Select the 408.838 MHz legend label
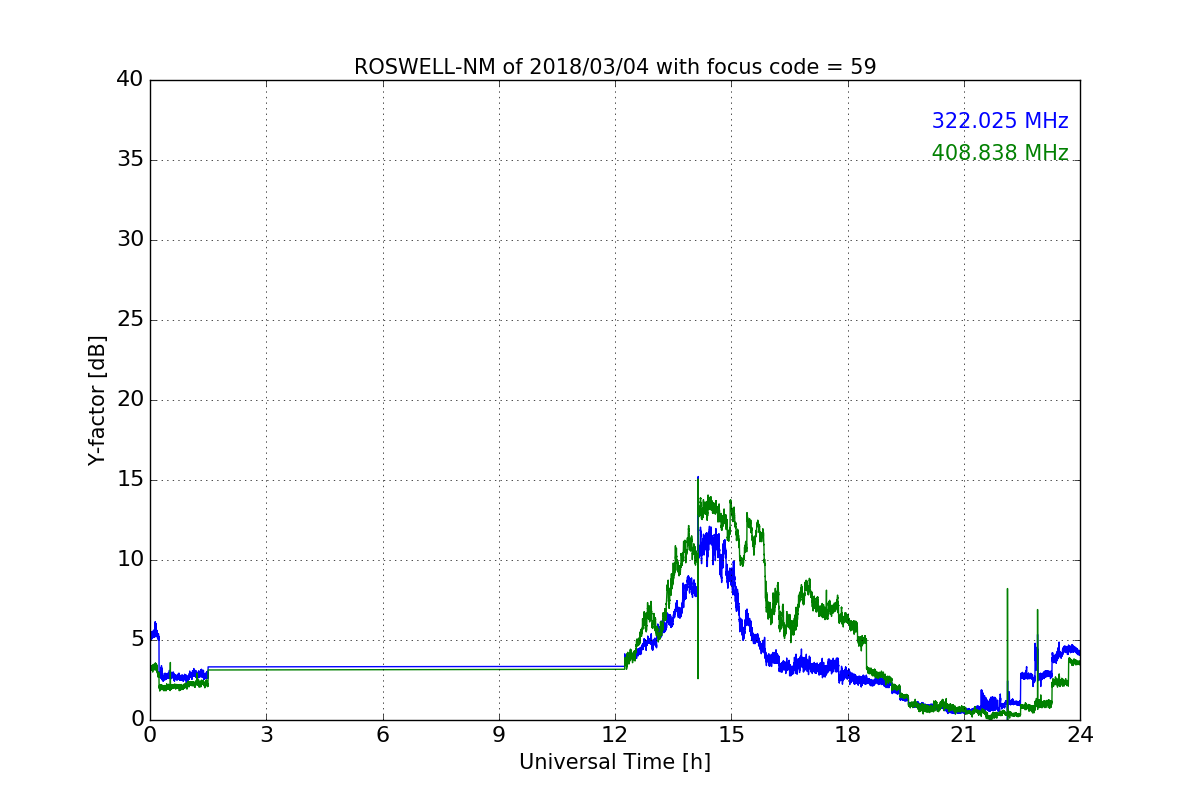 coord(1000,153)
